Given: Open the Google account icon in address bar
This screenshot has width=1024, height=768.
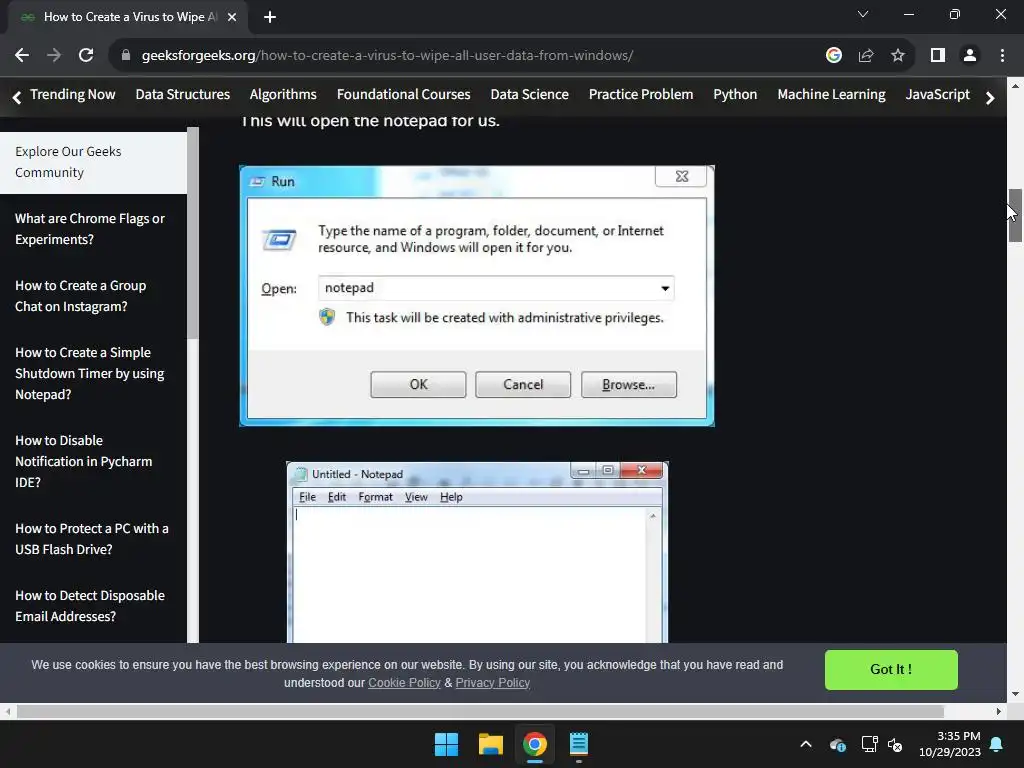Looking at the screenshot, I should (x=833, y=56).
